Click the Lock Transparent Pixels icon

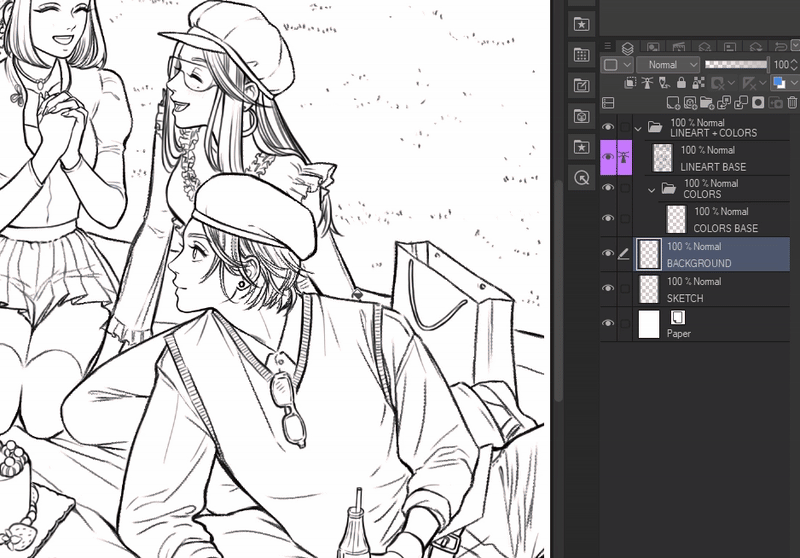point(697,83)
